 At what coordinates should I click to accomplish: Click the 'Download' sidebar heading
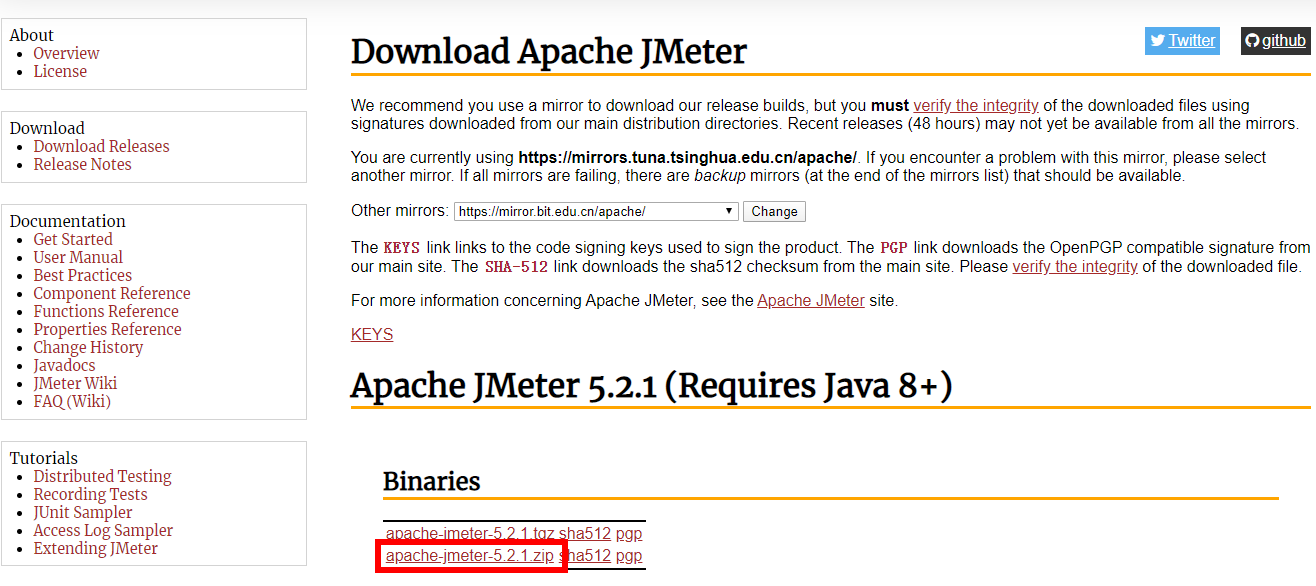(x=47, y=128)
